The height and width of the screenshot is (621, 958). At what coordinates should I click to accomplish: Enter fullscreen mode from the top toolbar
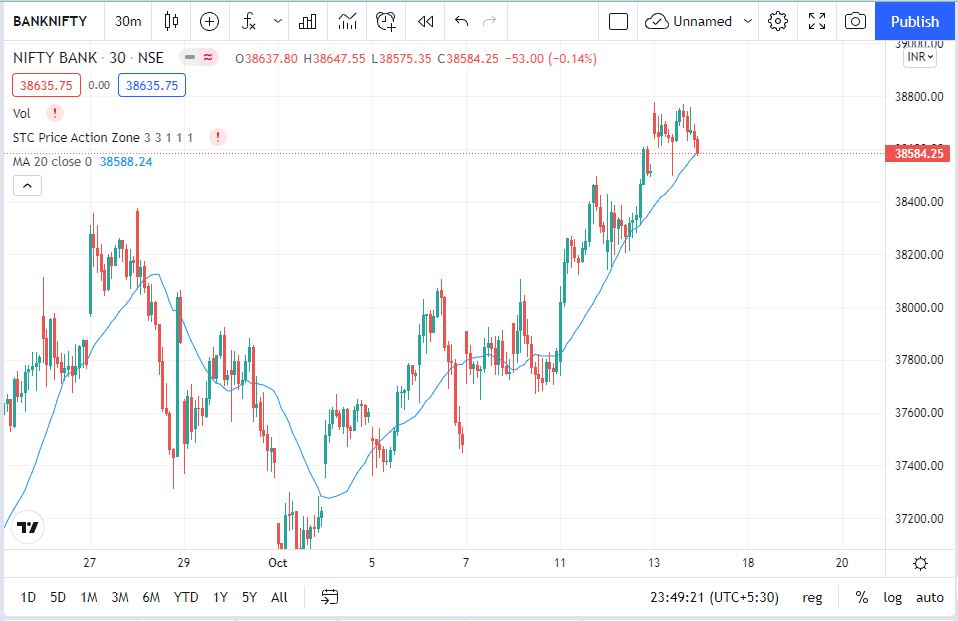click(x=817, y=21)
